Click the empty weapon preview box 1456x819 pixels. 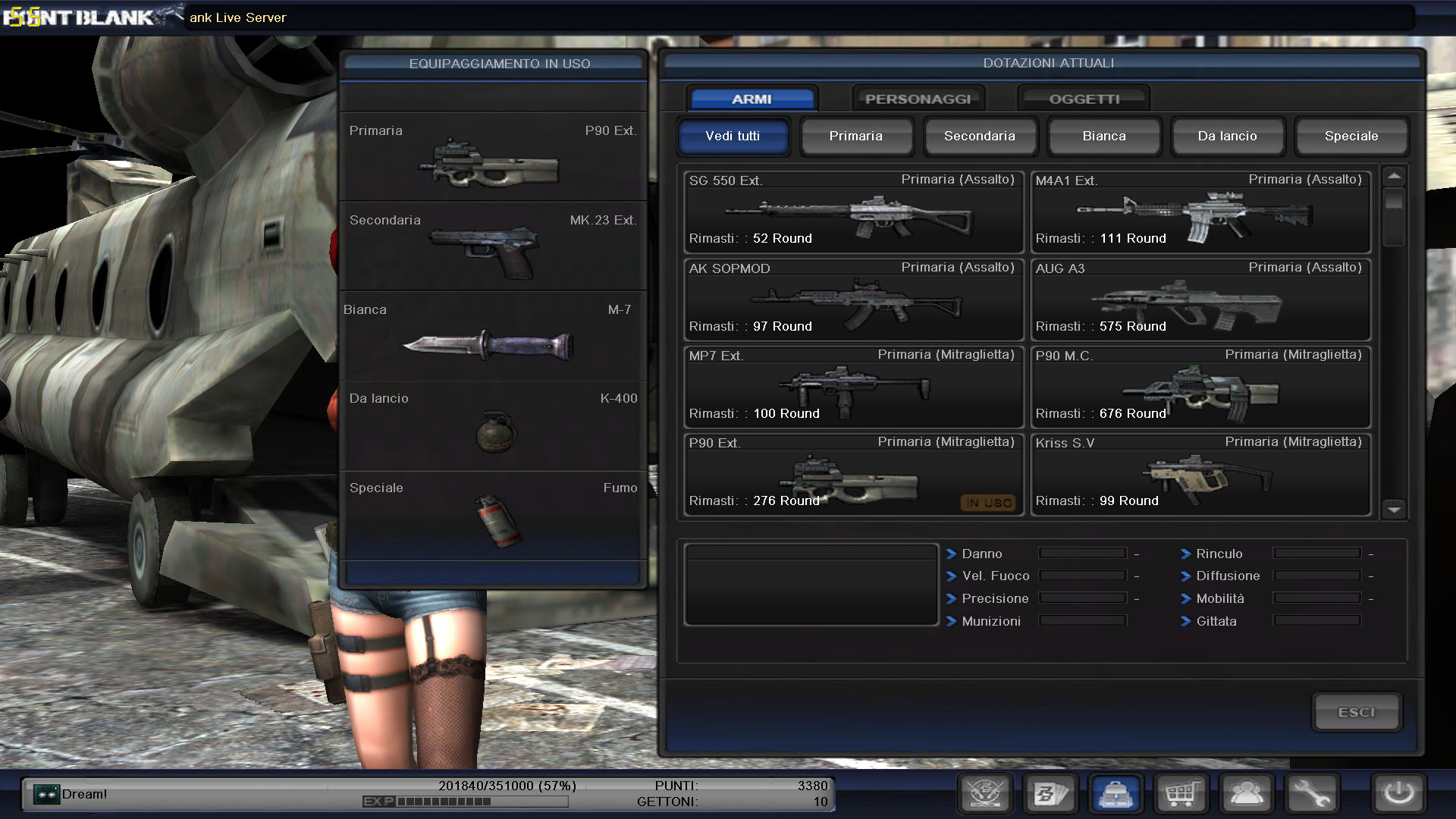[811, 585]
